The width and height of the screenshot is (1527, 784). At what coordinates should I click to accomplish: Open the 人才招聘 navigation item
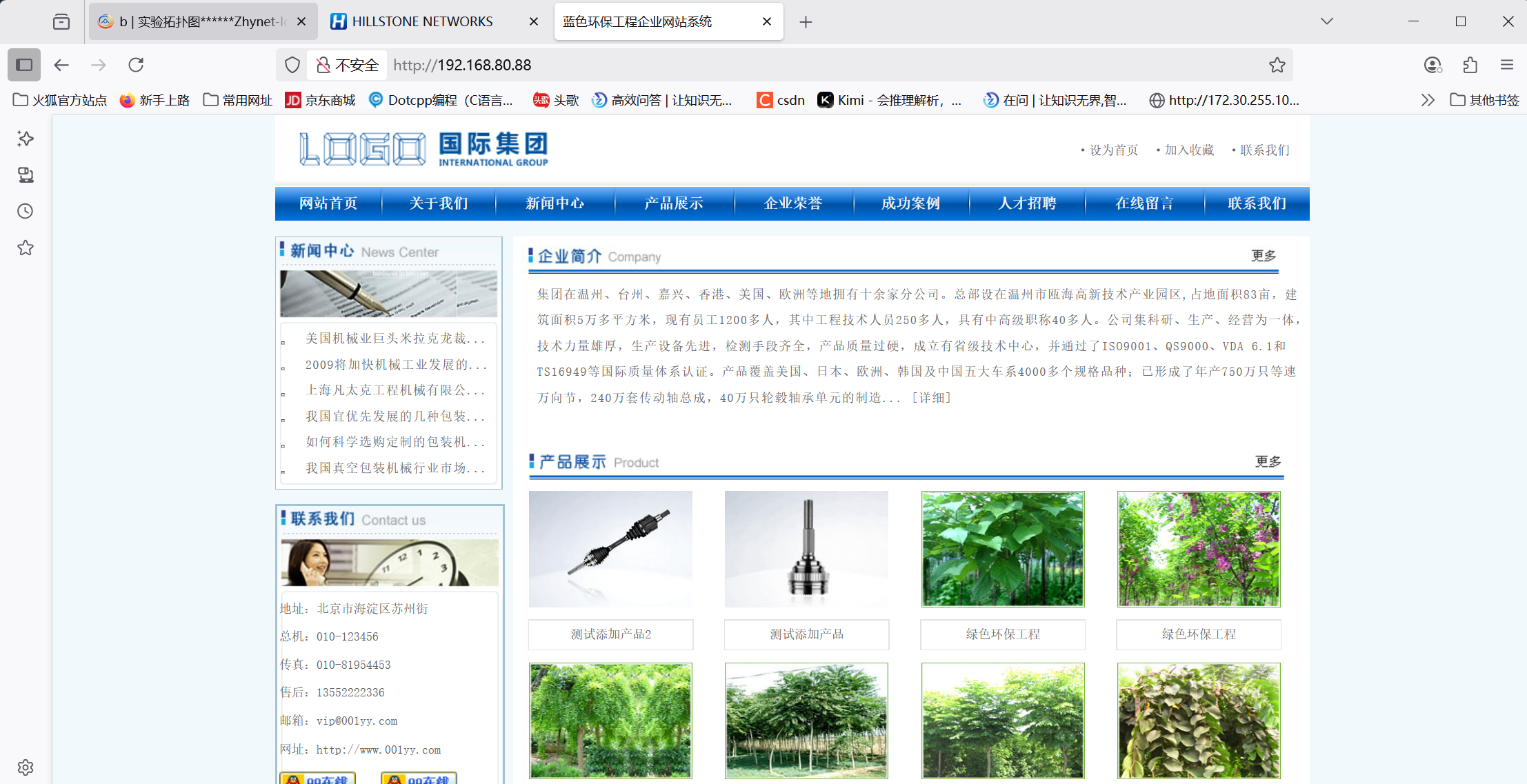[x=1027, y=203]
